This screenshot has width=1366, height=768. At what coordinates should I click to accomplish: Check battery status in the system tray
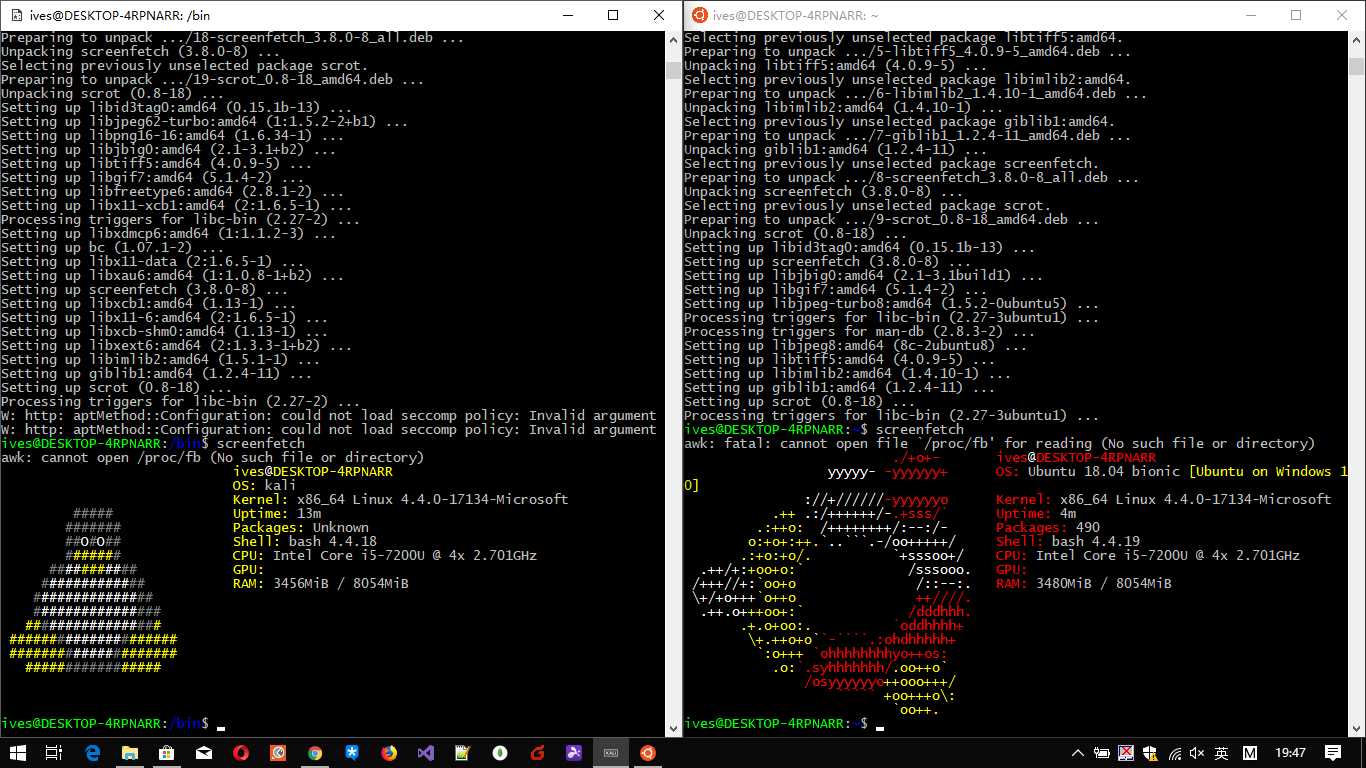(x=1101, y=752)
